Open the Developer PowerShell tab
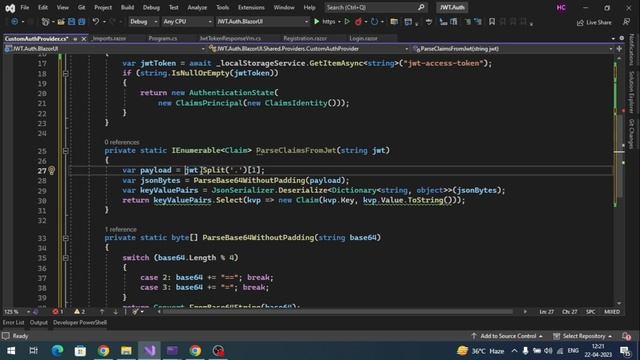Screen dimensions: 640x360 pos(80,322)
